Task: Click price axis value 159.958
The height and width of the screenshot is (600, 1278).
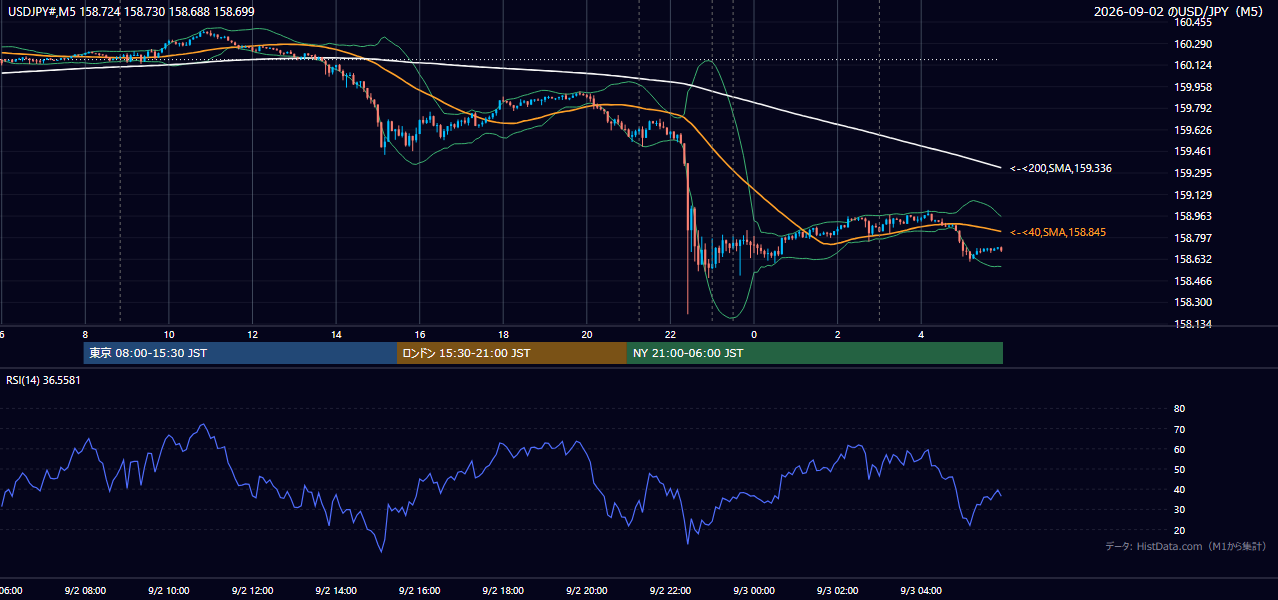Action: (1193, 87)
